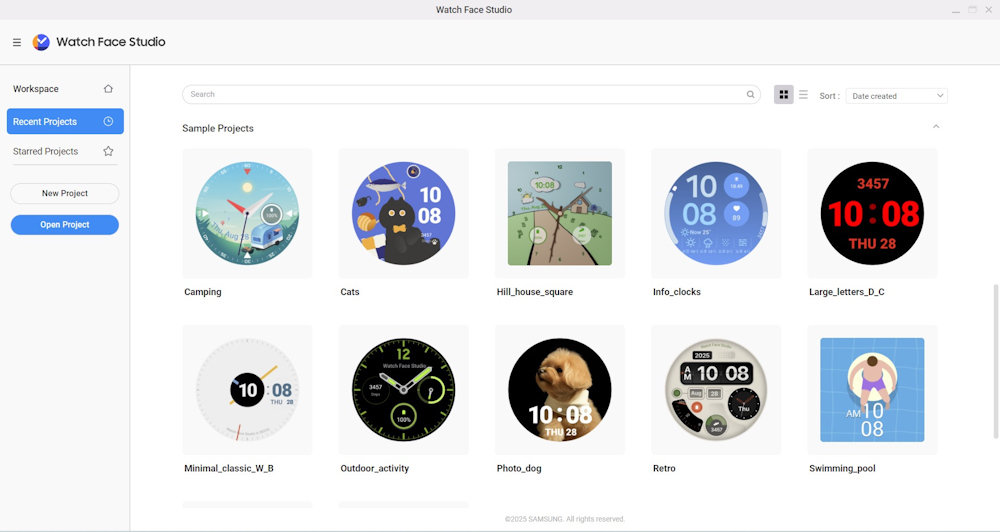
Task: Open the Cats watch face thumbnail
Action: [x=403, y=213]
